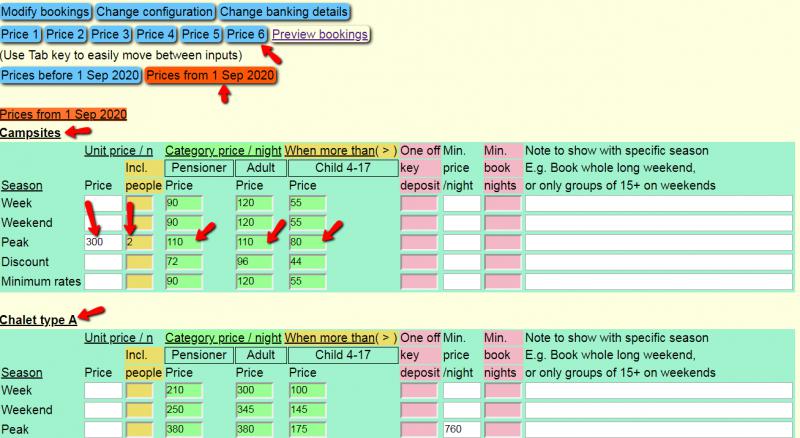Click Campsites Peak unit price field
The image size is (800, 438).
(x=103, y=242)
